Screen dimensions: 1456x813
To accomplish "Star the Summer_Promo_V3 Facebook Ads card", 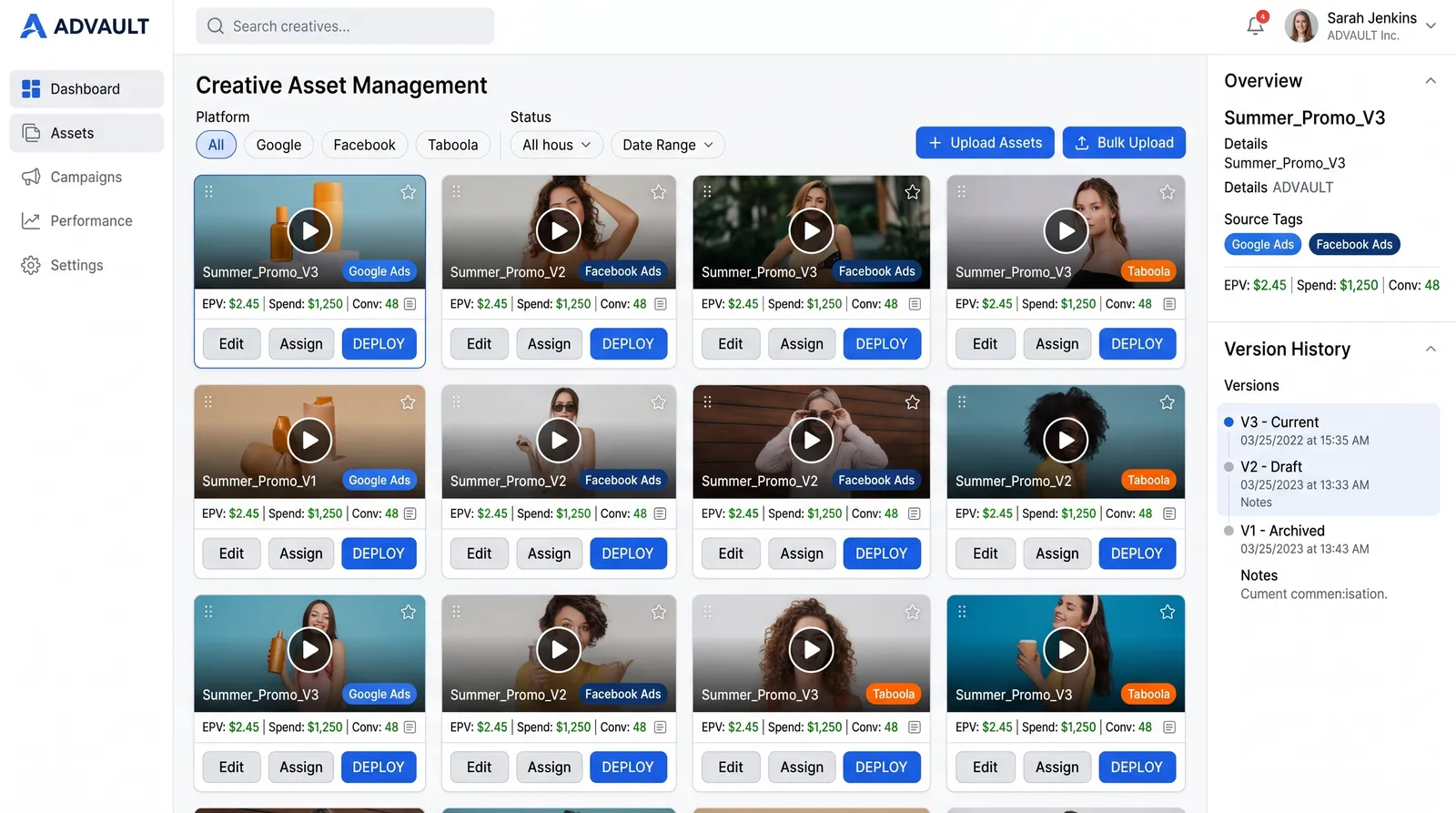I will click(913, 192).
